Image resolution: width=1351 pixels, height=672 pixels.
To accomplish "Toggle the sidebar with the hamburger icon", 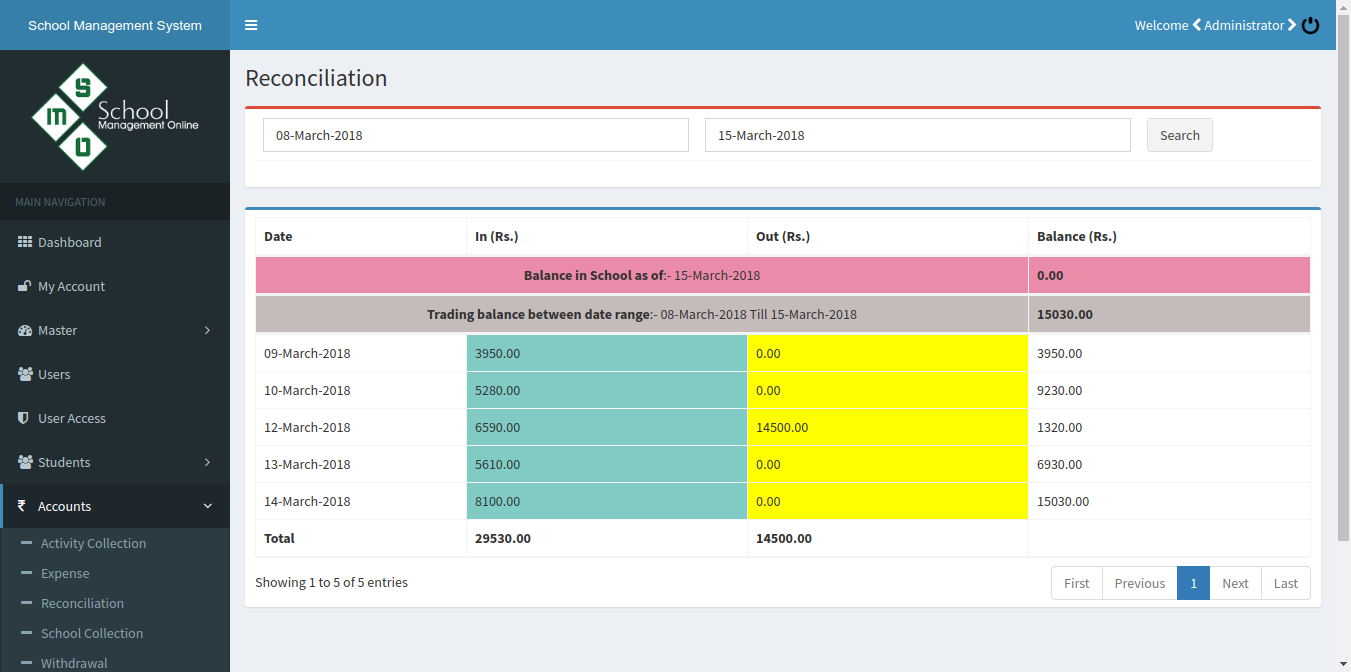I will [x=251, y=25].
